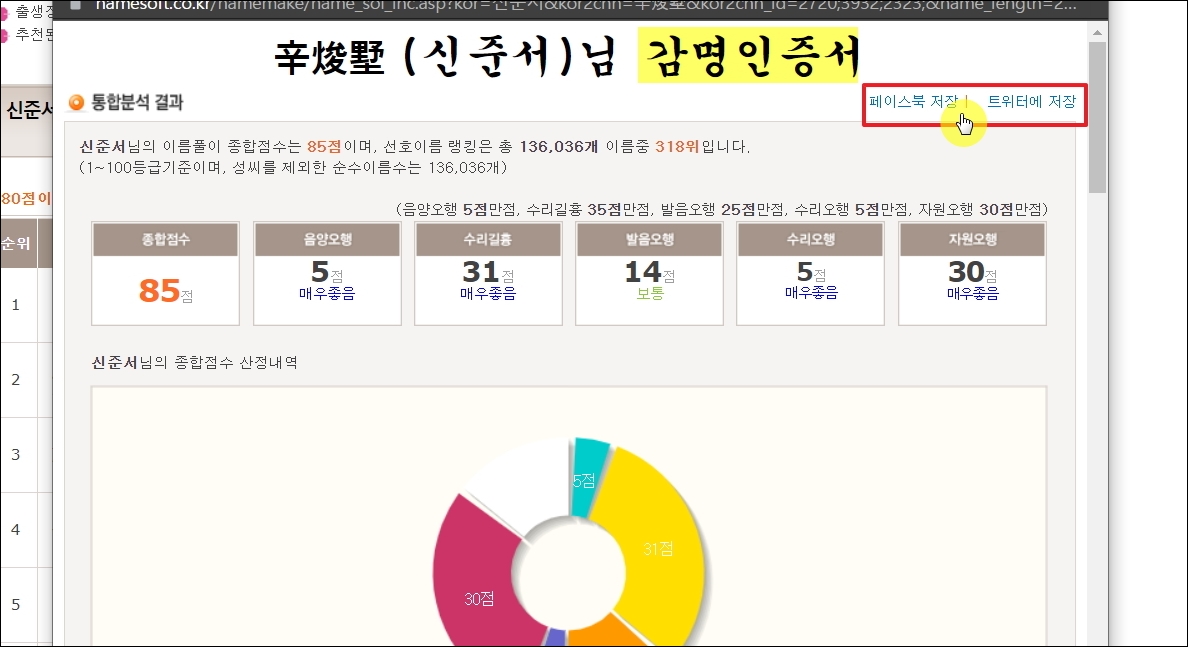Click the popup vertical scrollbar thumb
This screenshot has height=647, width=1188.
click(x=1097, y=117)
